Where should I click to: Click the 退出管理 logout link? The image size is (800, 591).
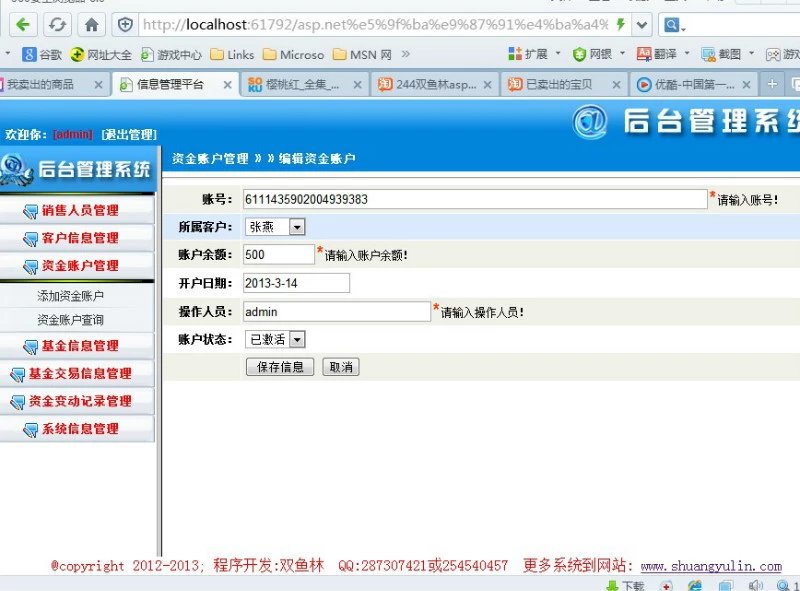click(x=129, y=134)
